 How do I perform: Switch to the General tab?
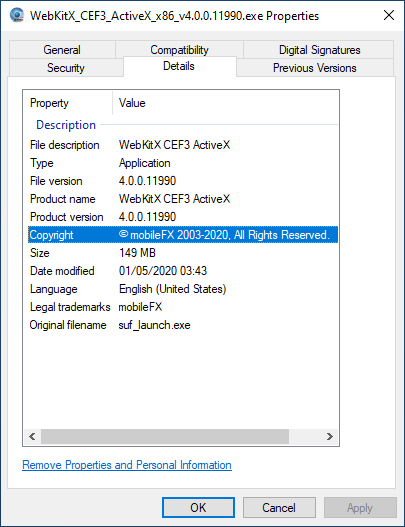(x=62, y=50)
